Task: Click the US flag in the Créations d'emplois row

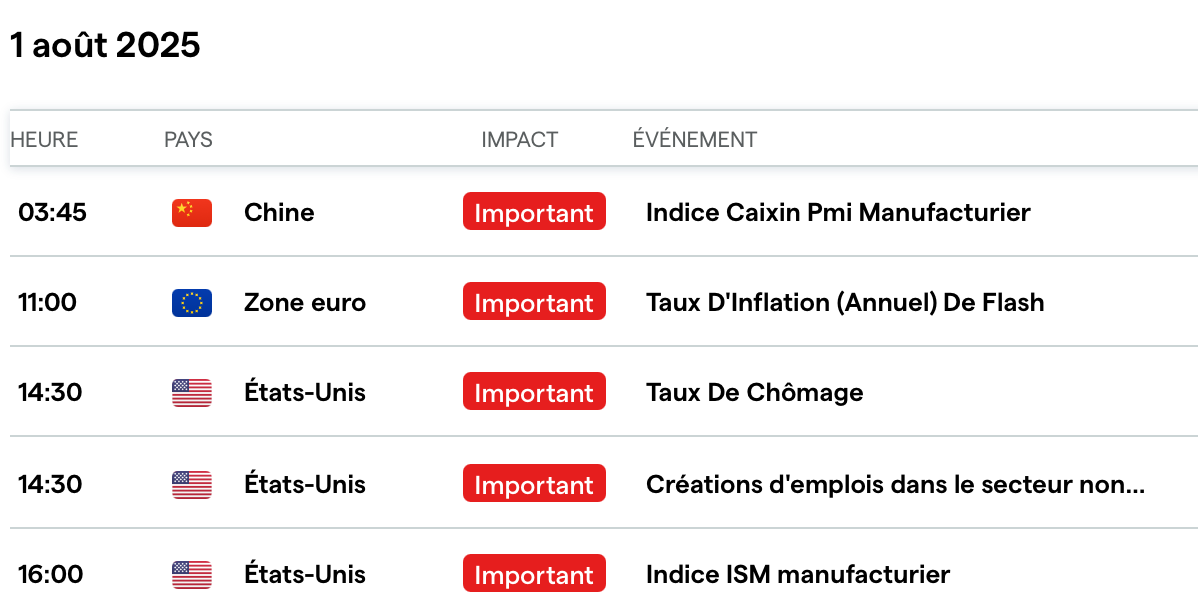Action: pos(192,485)
